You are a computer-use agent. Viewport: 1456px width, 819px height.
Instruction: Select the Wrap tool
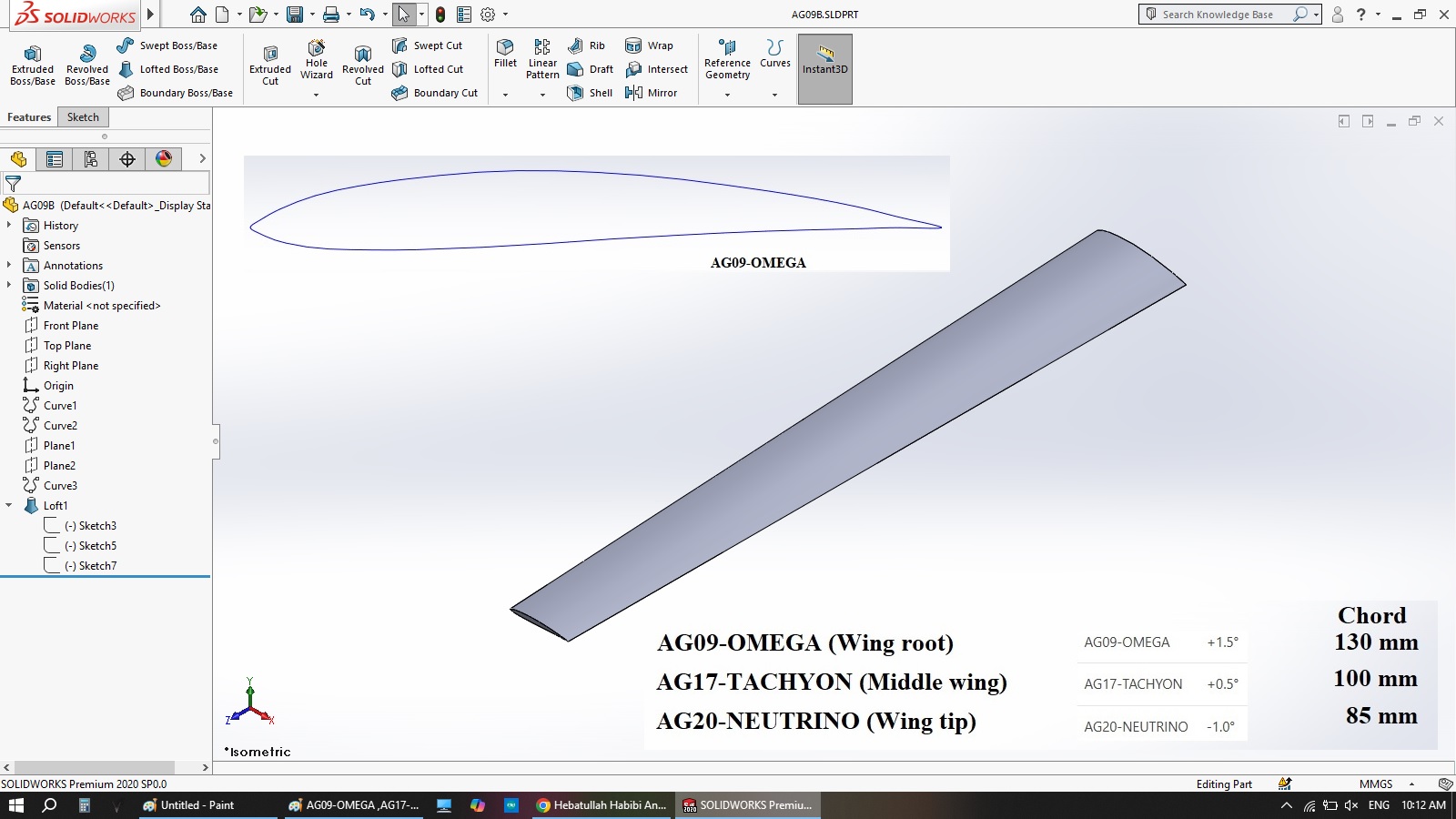[649, 45]
